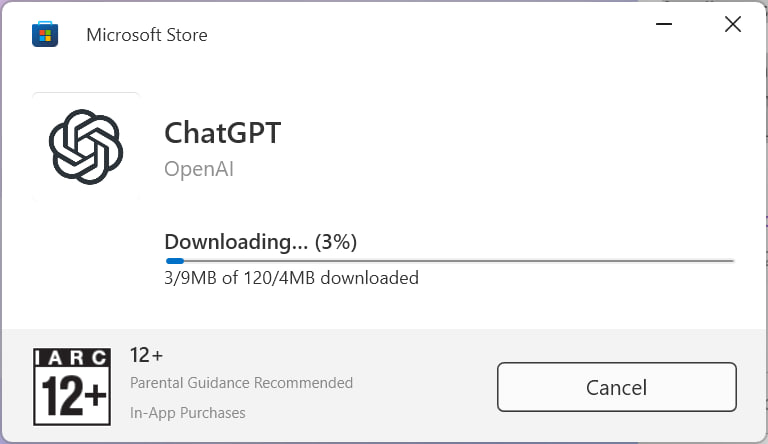Click the colorful Windows logo inside store icon
The image size is (768, 444).
tap(45, 36)
